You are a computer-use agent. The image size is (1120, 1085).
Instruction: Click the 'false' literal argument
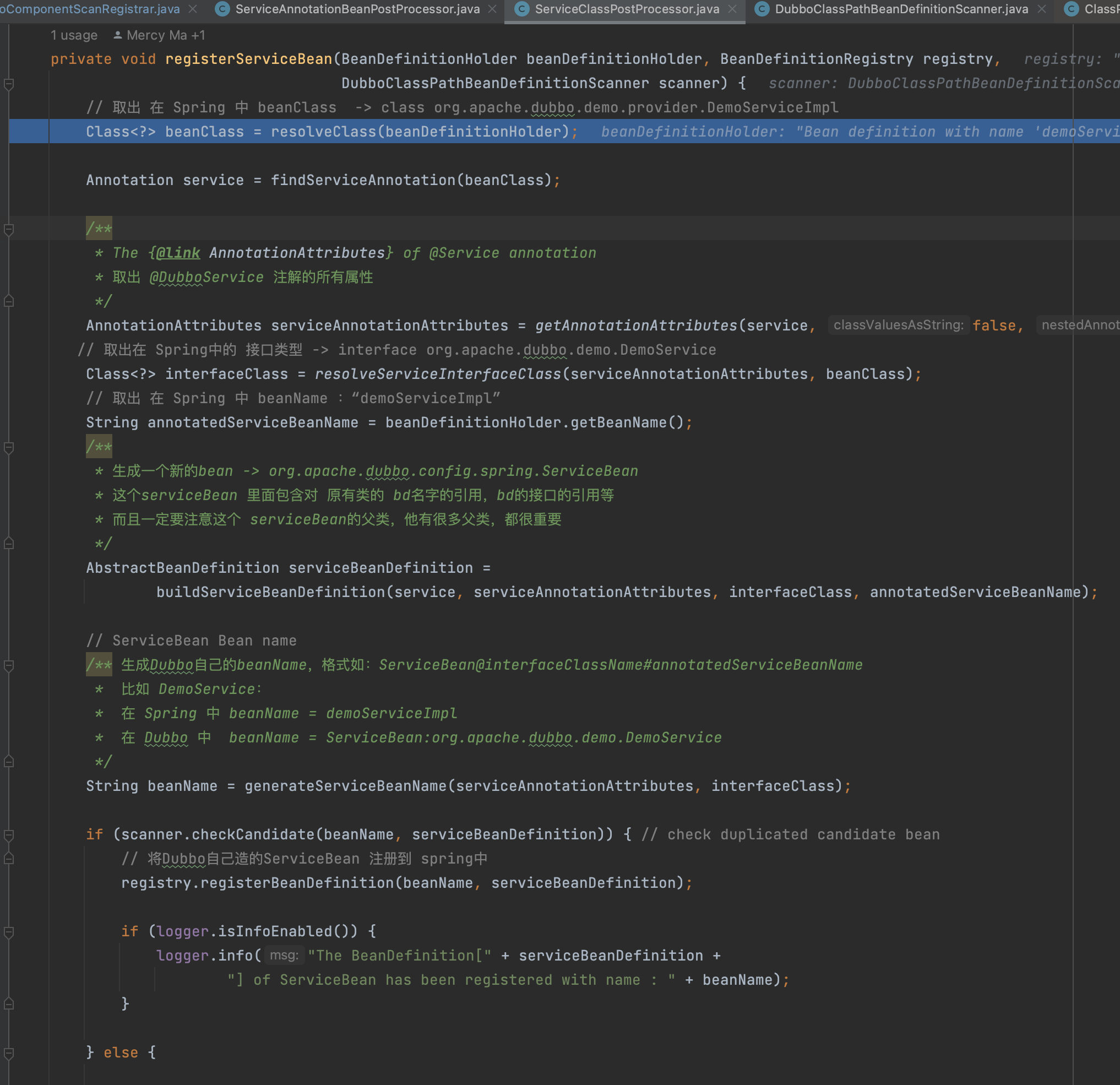point(994,325)
